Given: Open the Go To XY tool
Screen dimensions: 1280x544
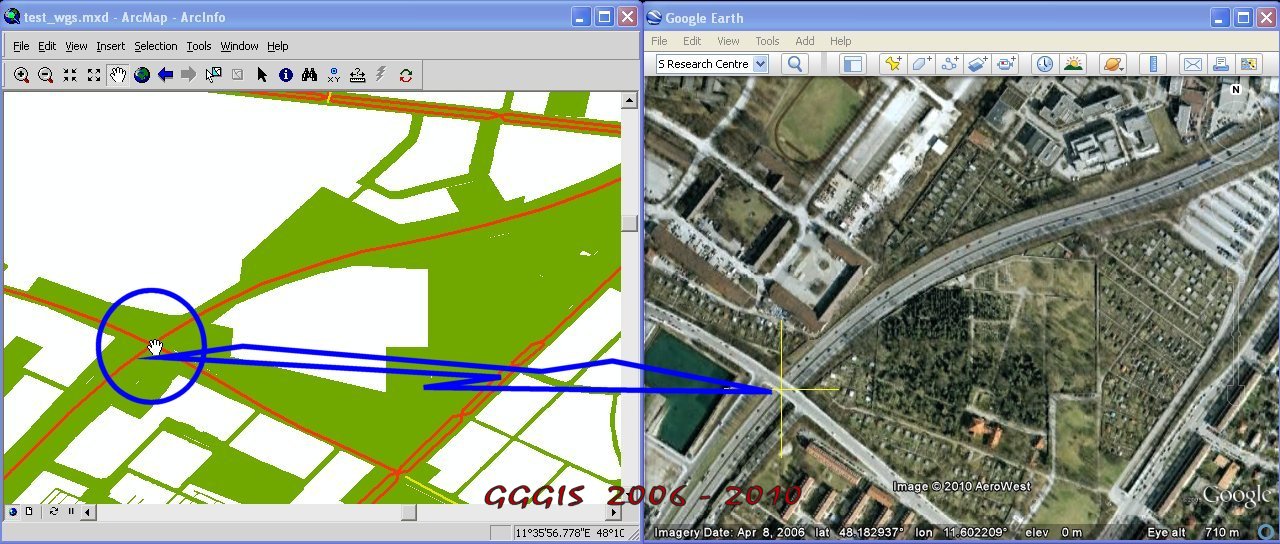Looking at the screenshot, I should point(334,75).
